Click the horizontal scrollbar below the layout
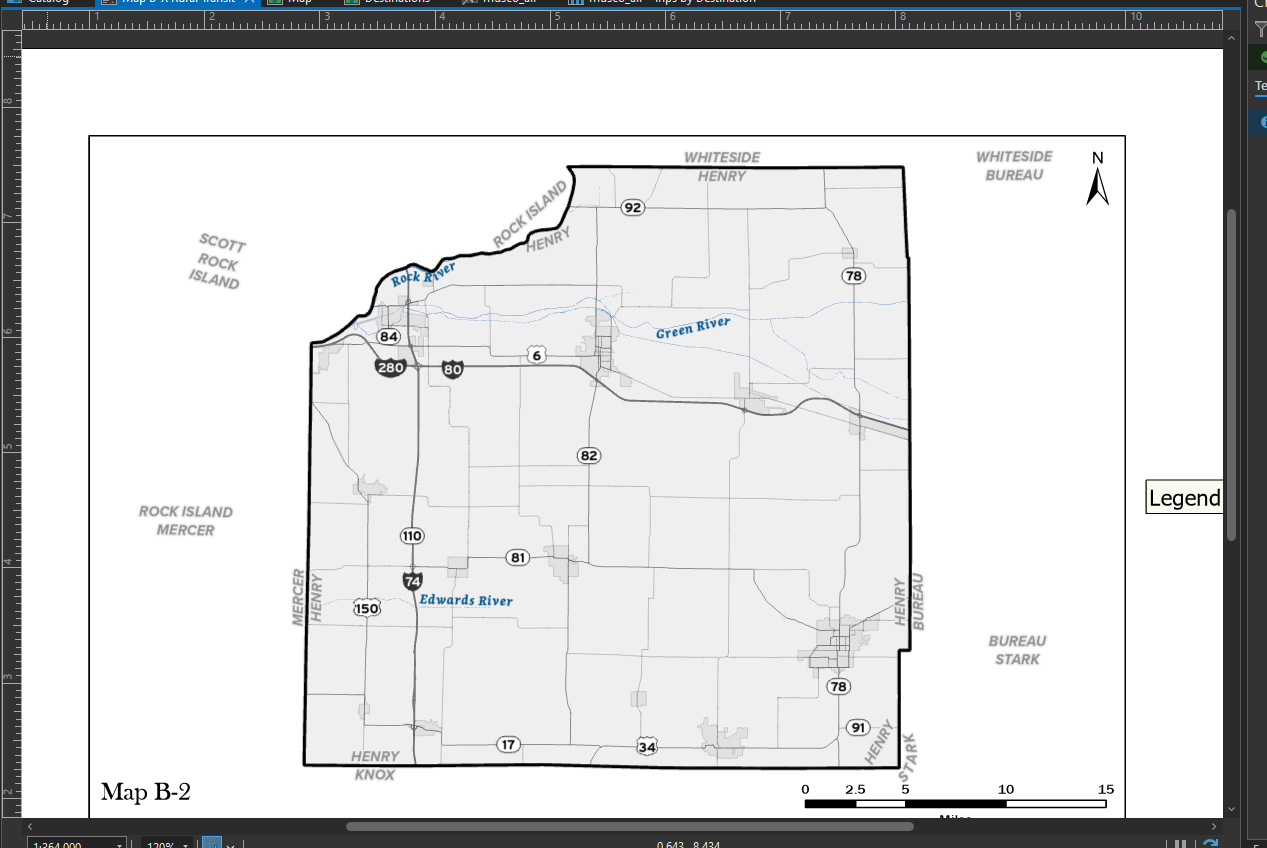This screenshot has width=1267, height=848. pos(630,825)
